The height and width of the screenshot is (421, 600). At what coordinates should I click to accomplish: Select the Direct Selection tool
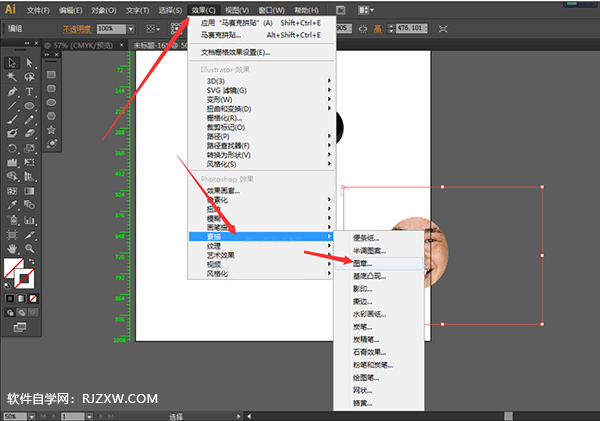pos(29,63)
